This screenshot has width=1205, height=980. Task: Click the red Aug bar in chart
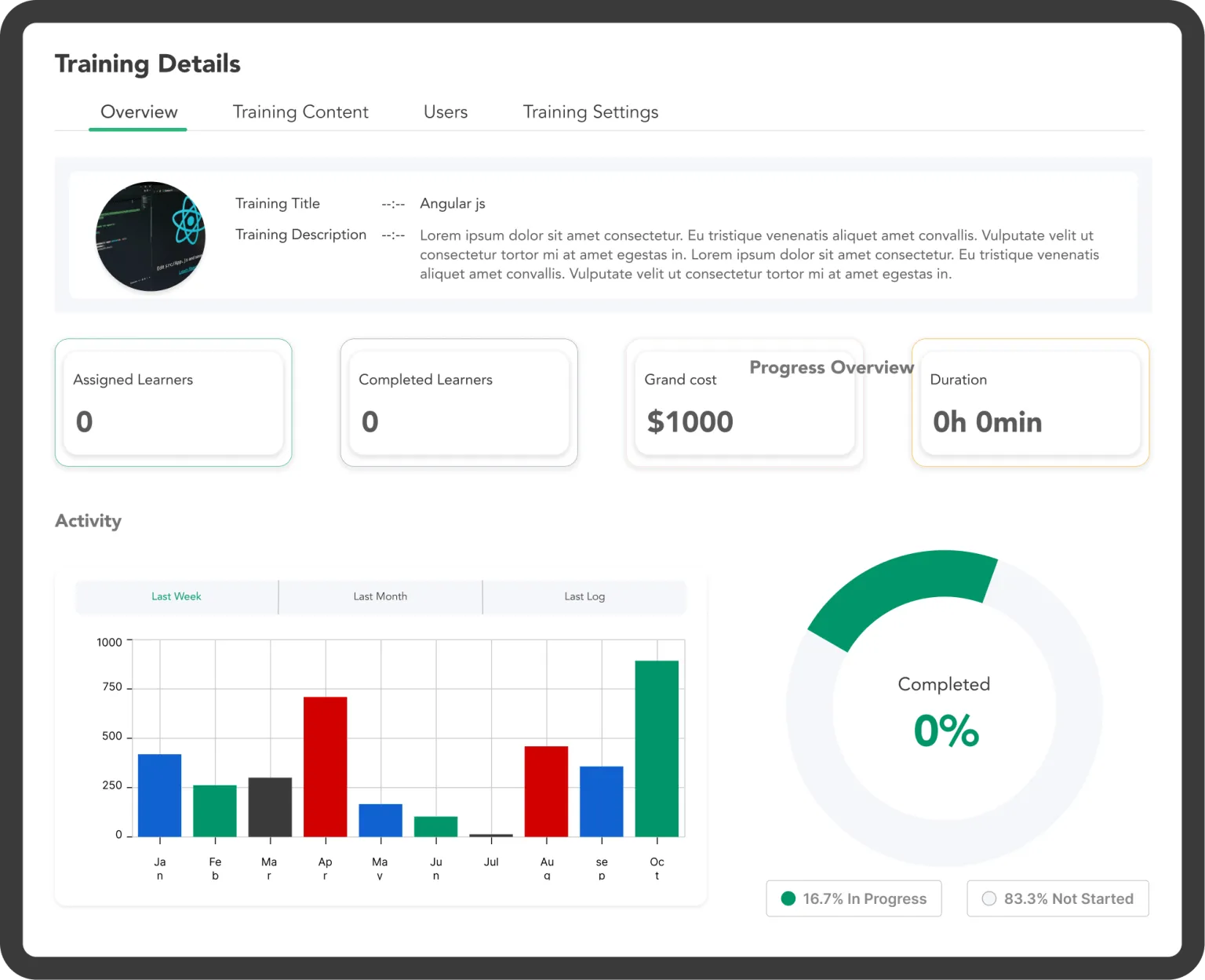tap(546, 790)
